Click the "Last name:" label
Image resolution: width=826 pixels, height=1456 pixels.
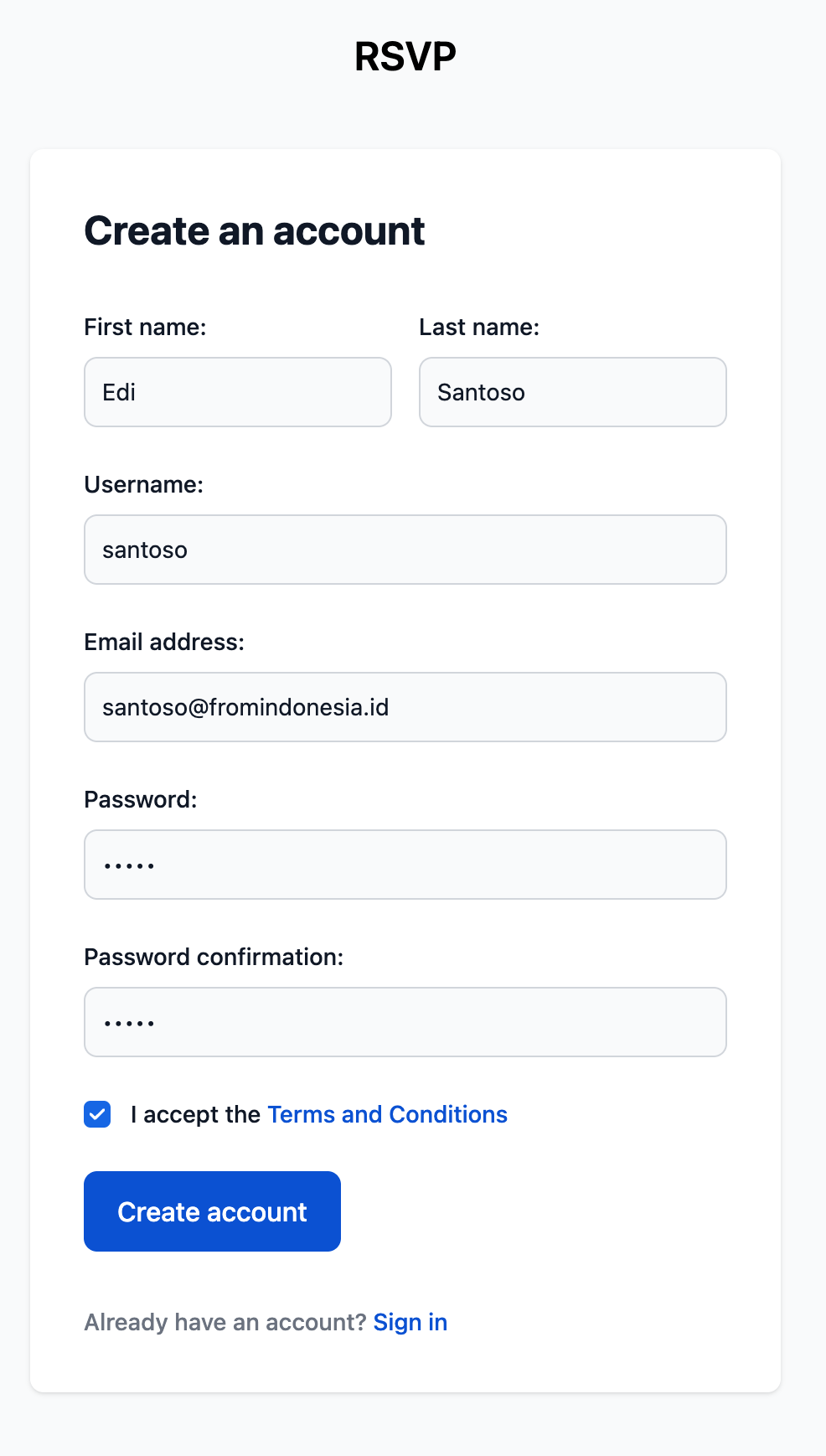479,327
